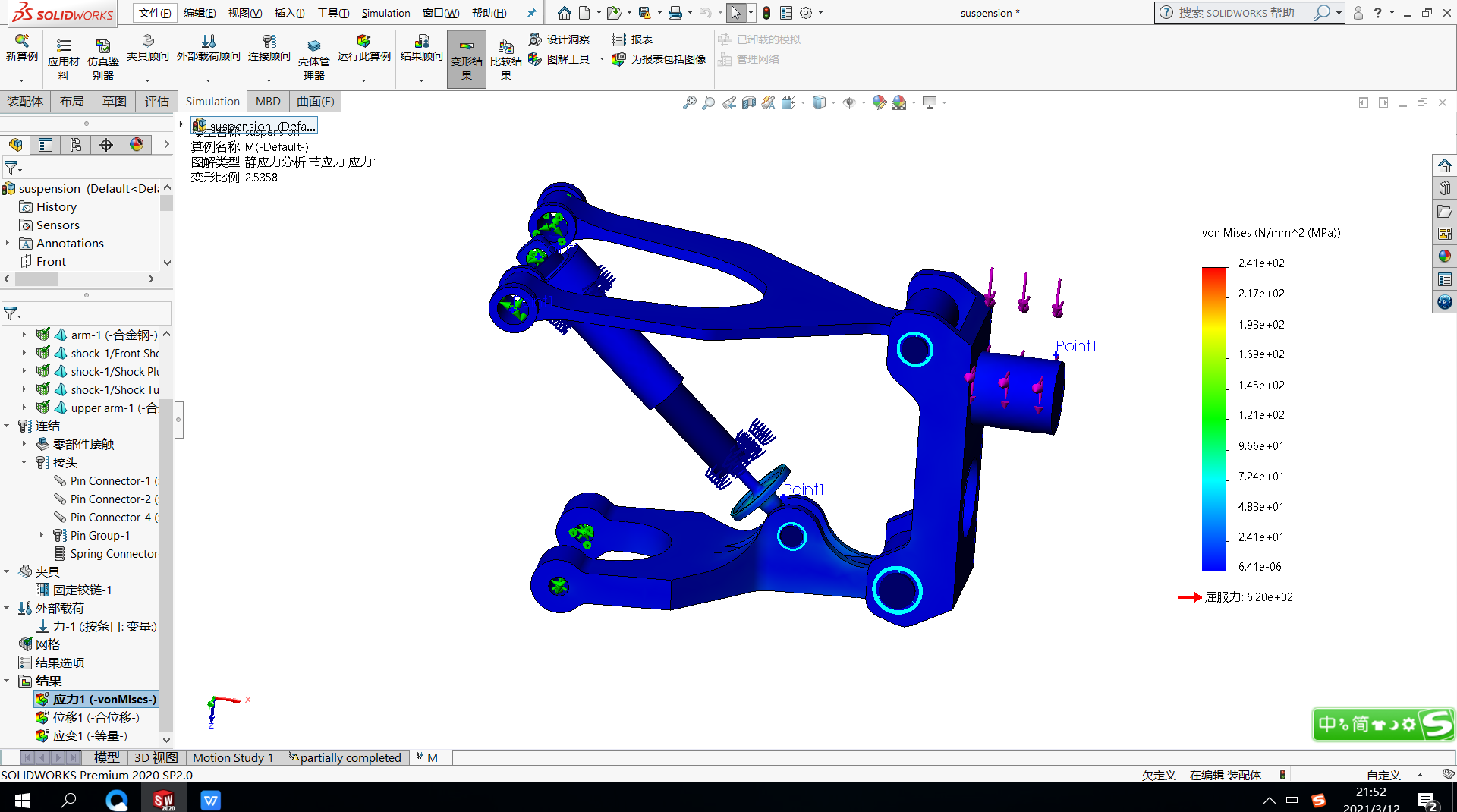Open the 工具(T) menu

point(332,13)
